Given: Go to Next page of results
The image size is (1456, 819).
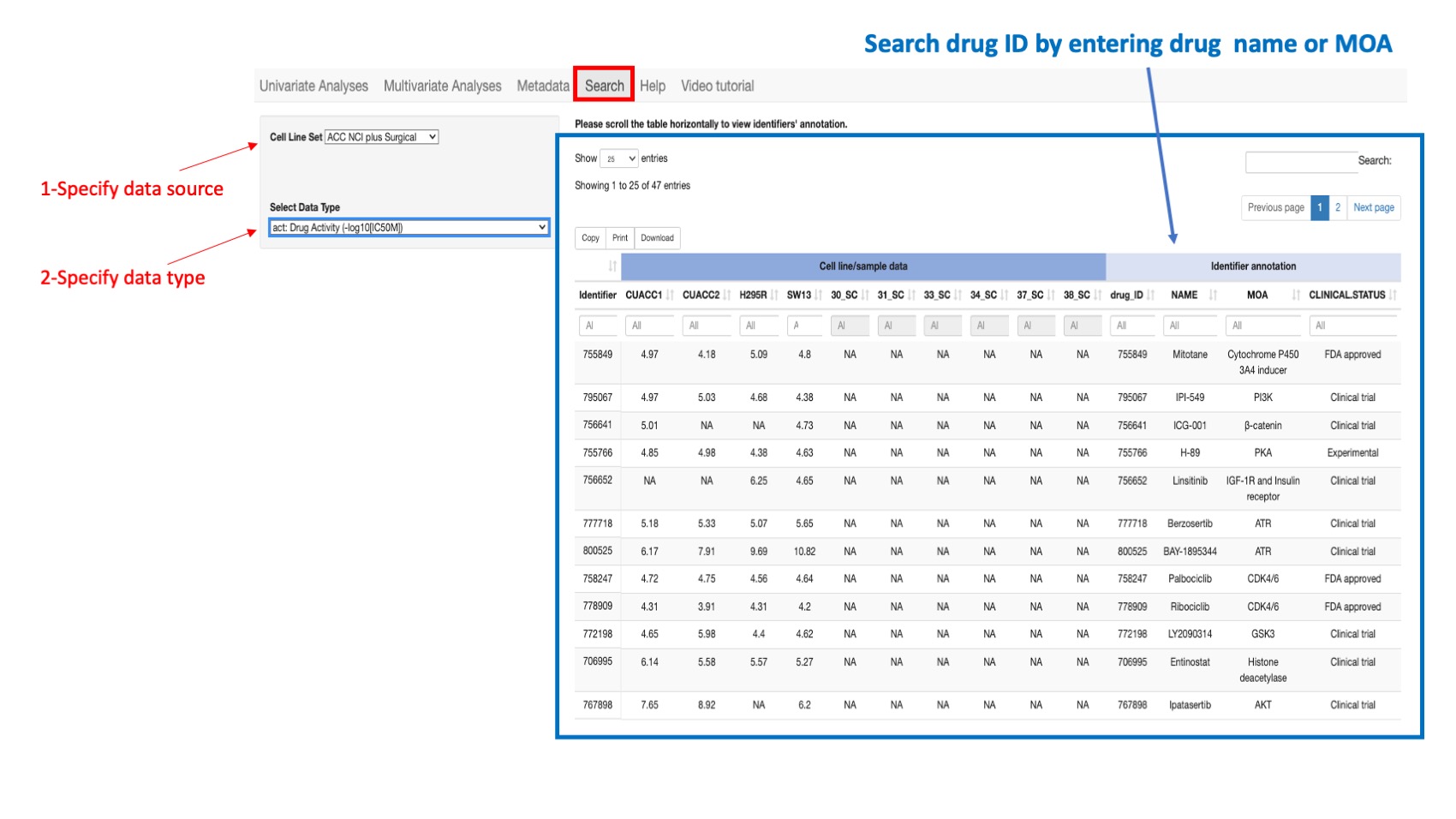Looking at the screenshot, I should (x=1373, y=207).
